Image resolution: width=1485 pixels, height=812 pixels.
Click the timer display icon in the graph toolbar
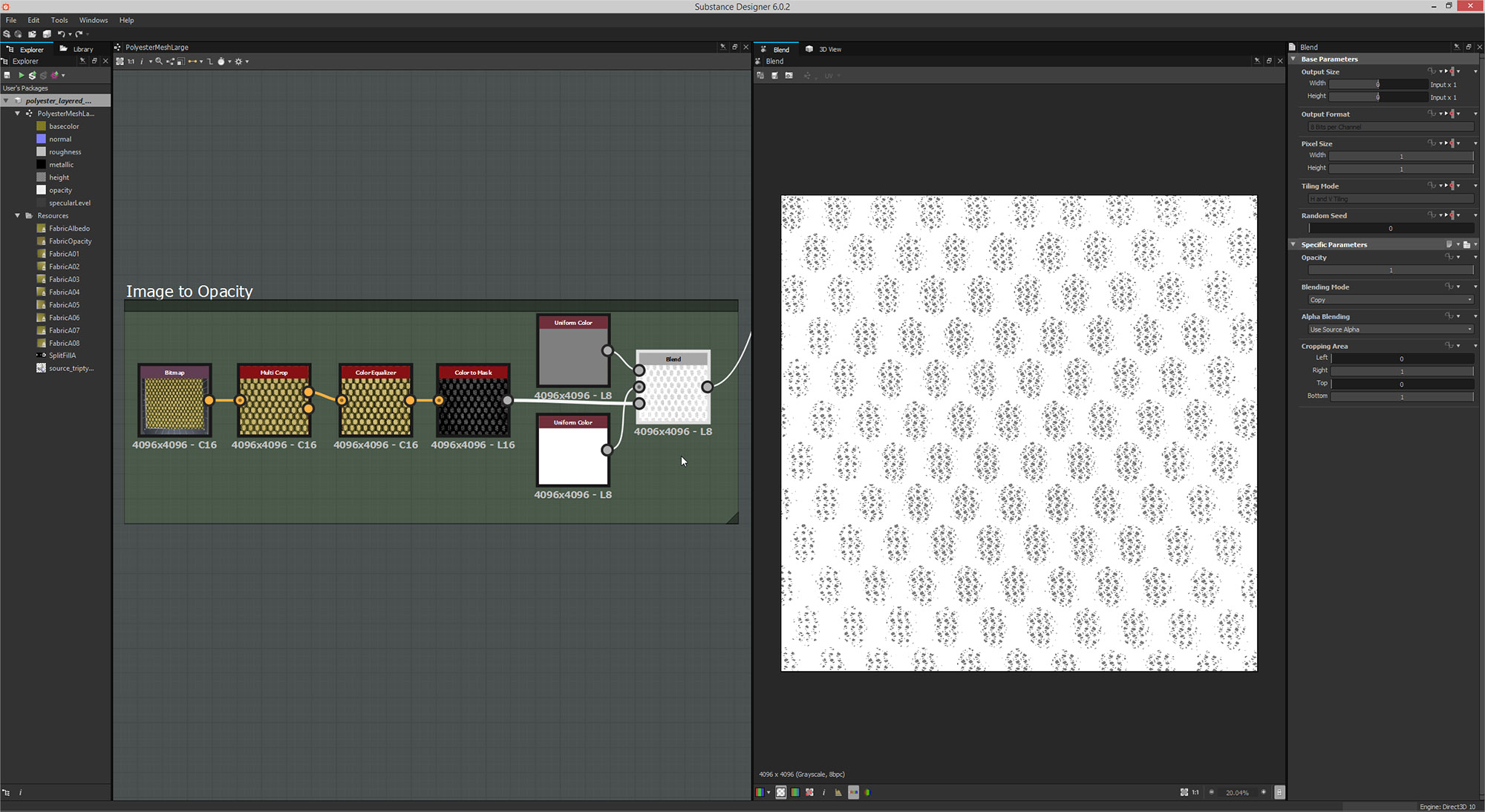221,62
